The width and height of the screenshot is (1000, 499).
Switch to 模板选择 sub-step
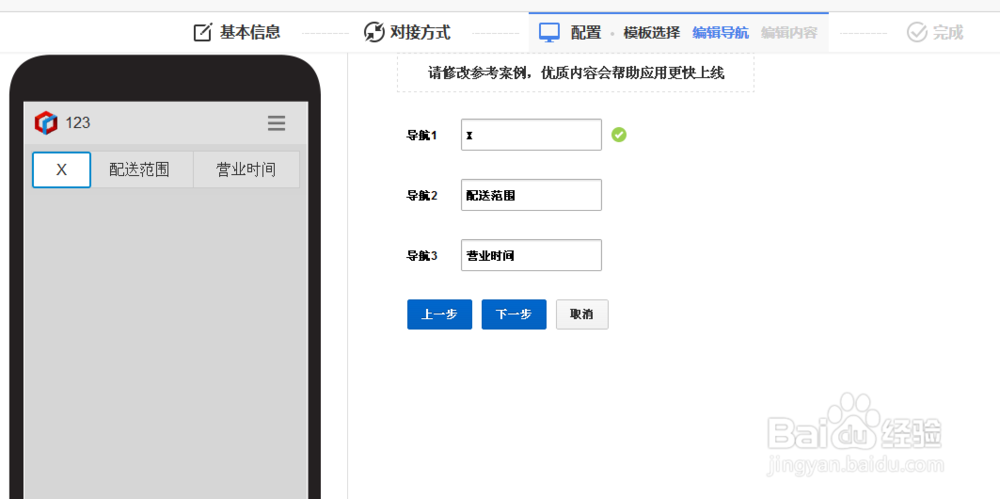pyautogui.click(x=652, y=33)
